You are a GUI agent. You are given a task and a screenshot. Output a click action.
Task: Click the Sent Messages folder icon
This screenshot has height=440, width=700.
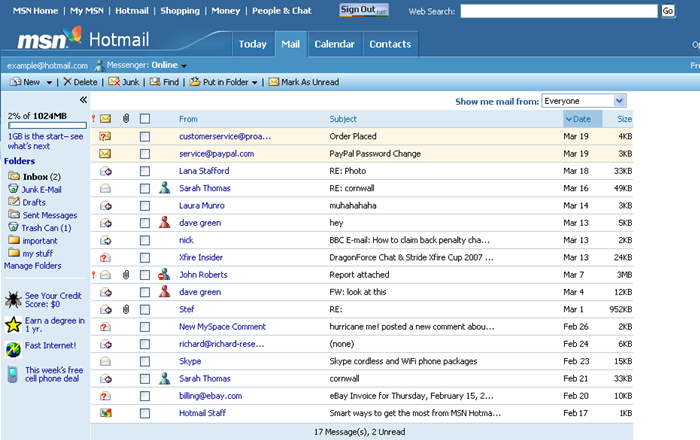[14, 215]
